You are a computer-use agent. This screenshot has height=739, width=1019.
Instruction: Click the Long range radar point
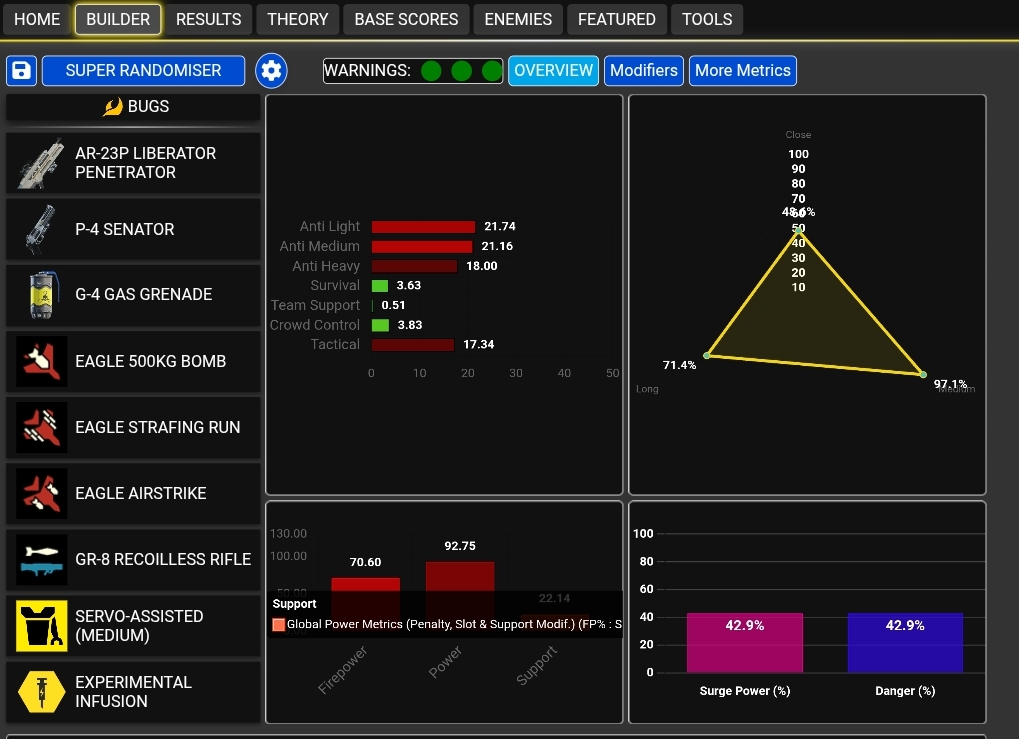(x=707, y=355)
